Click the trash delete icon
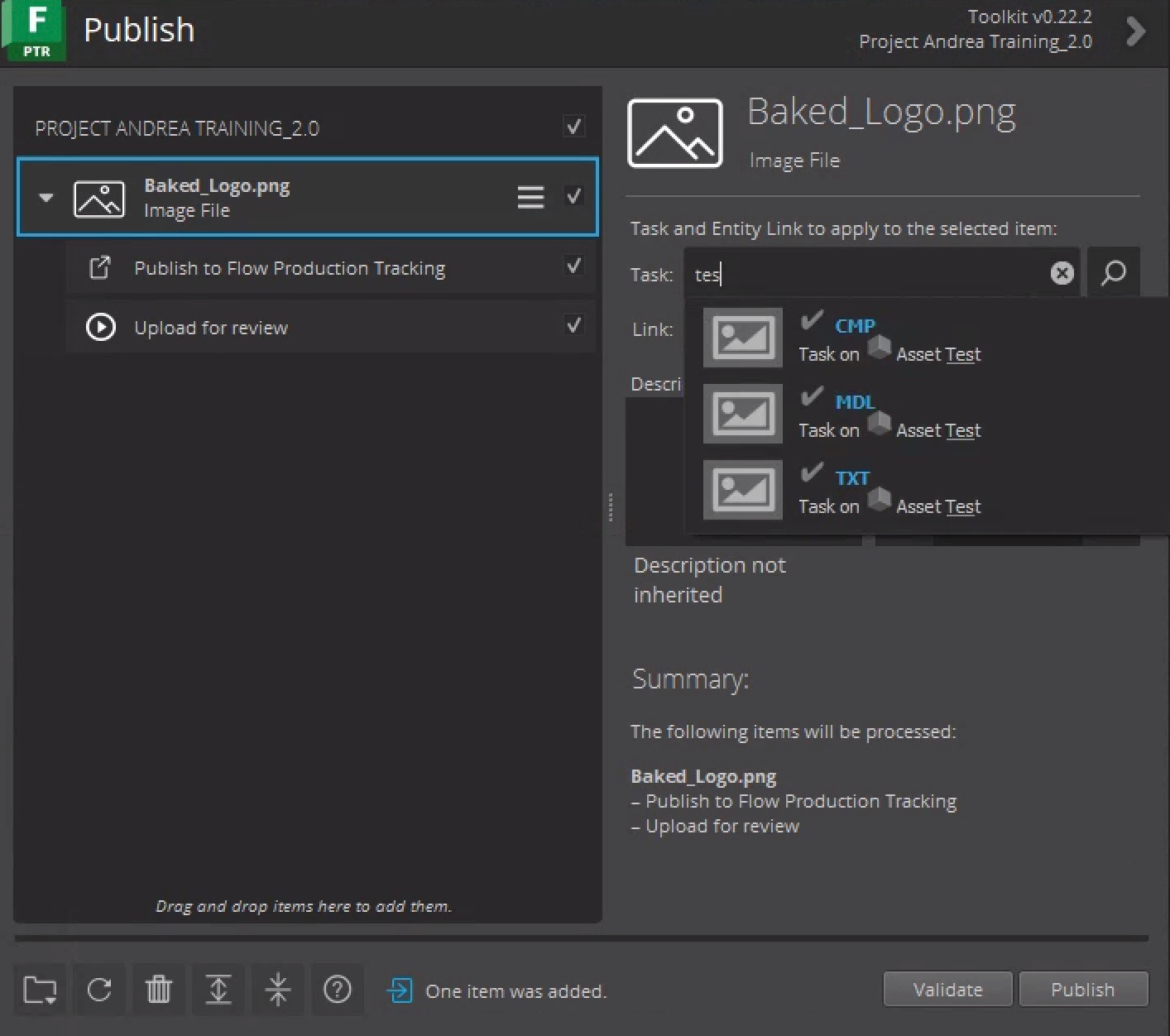Viewport: 1170px width, 1036px height. click(x=159, y=989)
